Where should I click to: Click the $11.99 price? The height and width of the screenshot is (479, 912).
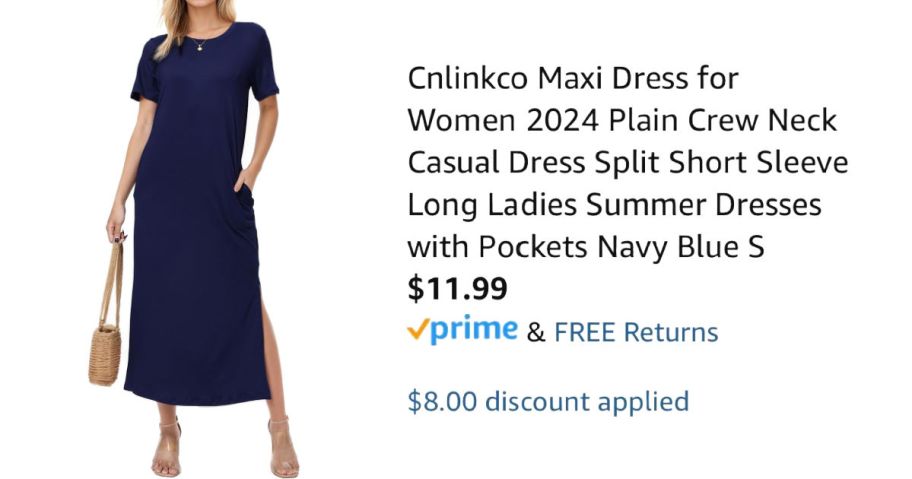pos(457,288)
